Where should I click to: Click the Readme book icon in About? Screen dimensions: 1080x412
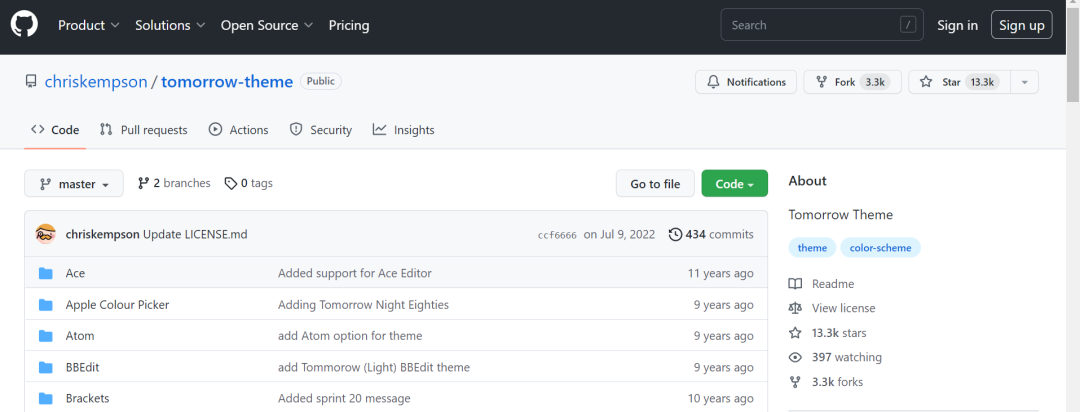795,284
